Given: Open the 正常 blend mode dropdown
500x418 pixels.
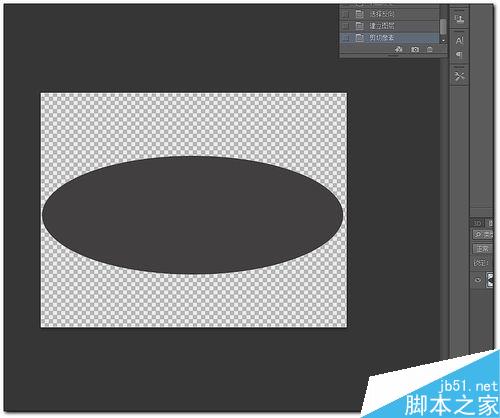Looking at the screenshot, I should [x=482, y=249].
